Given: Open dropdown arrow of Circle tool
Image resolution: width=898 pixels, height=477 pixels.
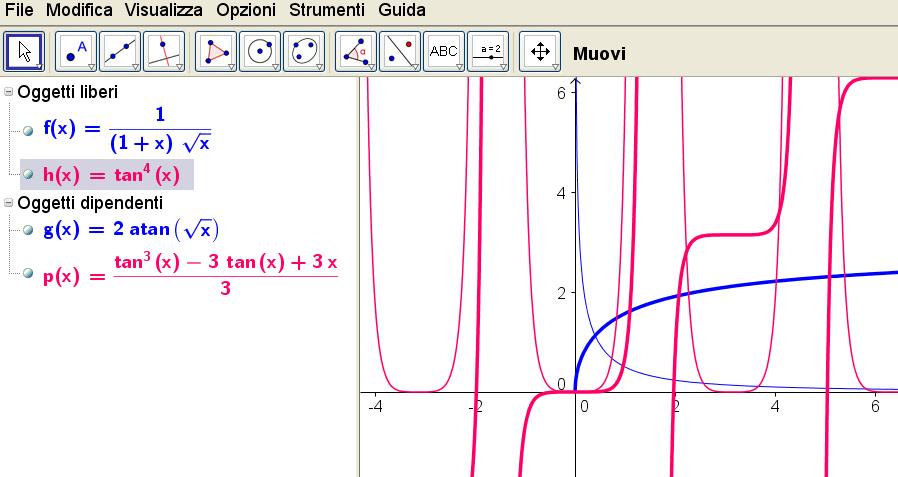Looking at the screenshot, I should (275, 67).
